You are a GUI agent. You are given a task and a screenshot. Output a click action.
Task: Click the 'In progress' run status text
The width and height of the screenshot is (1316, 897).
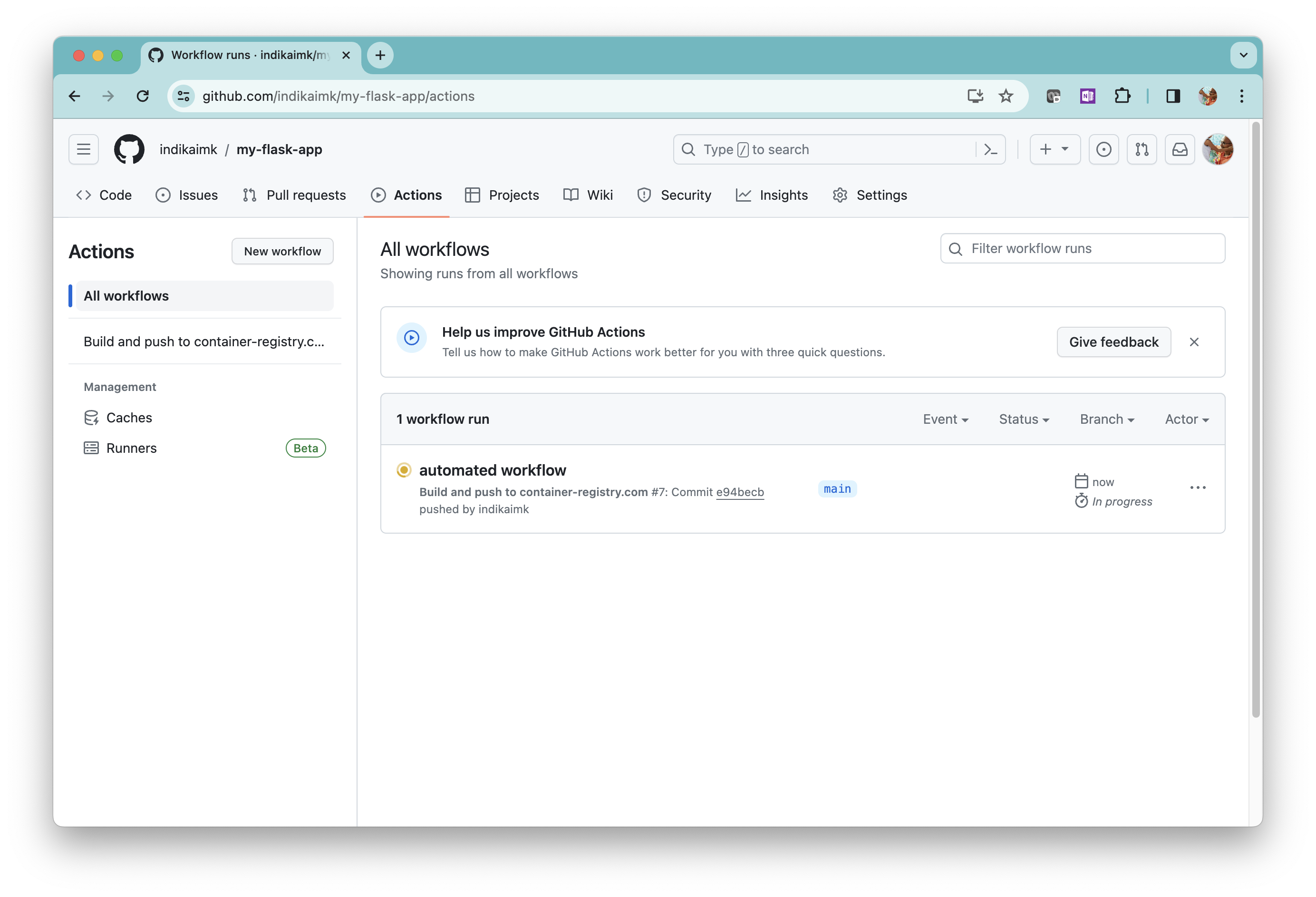(x=1122, y=501)
